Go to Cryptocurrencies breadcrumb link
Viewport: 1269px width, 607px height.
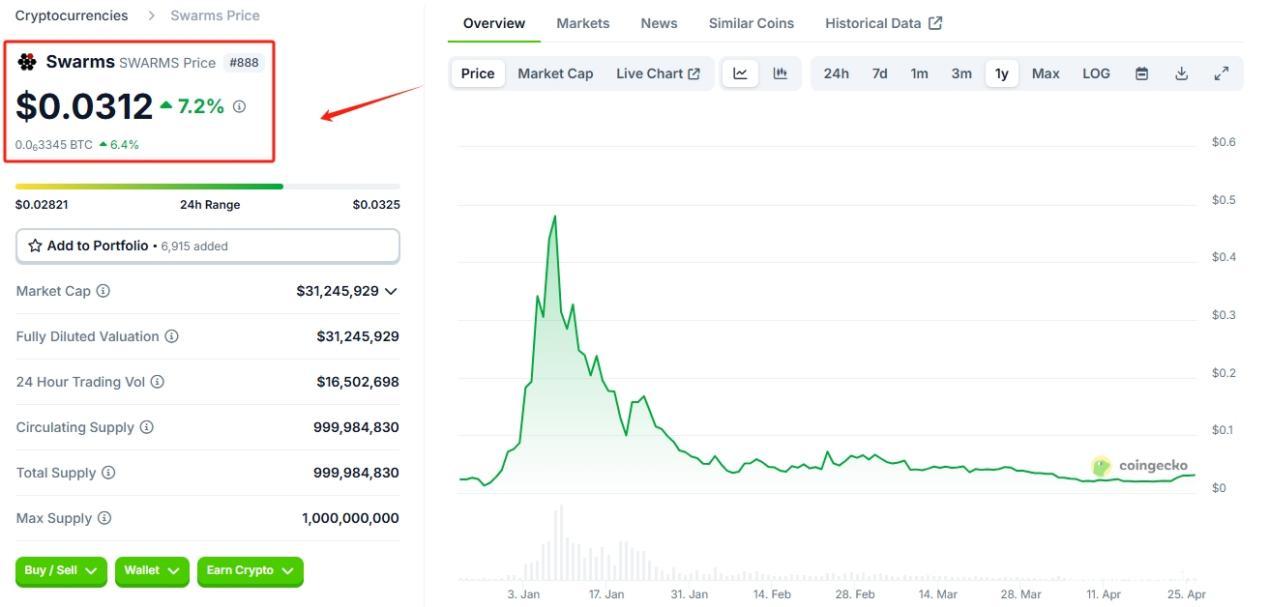71,16
